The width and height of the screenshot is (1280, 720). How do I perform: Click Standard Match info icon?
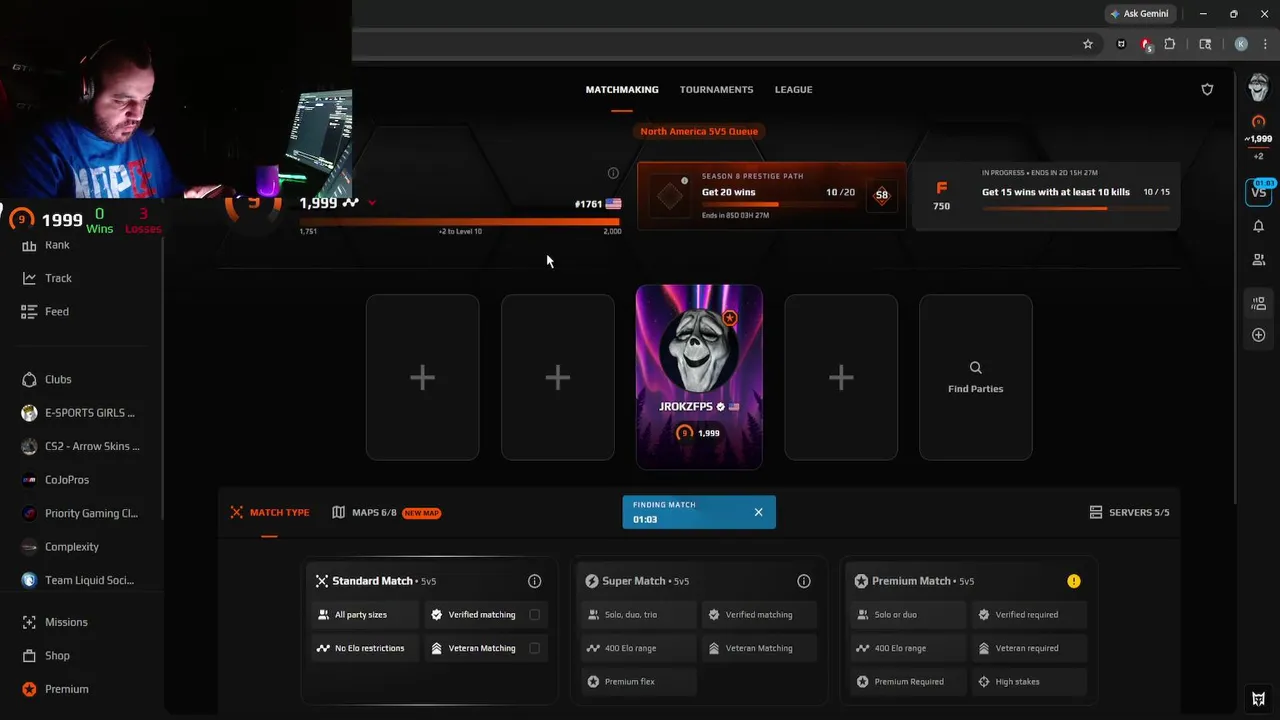[534, 581]
